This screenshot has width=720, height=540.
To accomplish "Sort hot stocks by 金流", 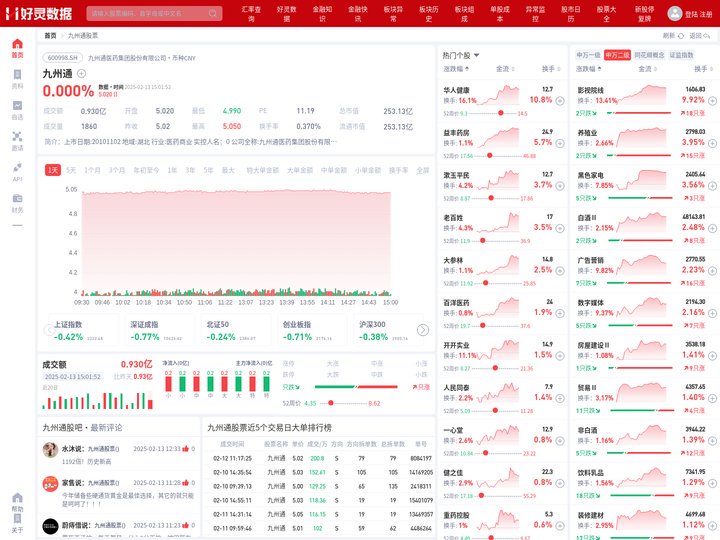I will (505, 69).
